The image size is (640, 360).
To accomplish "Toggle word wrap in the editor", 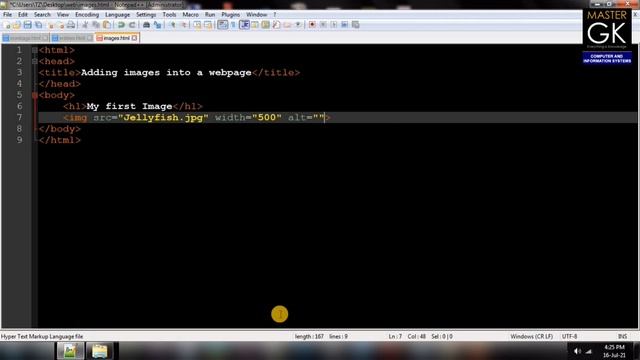I will coord(222,25).
